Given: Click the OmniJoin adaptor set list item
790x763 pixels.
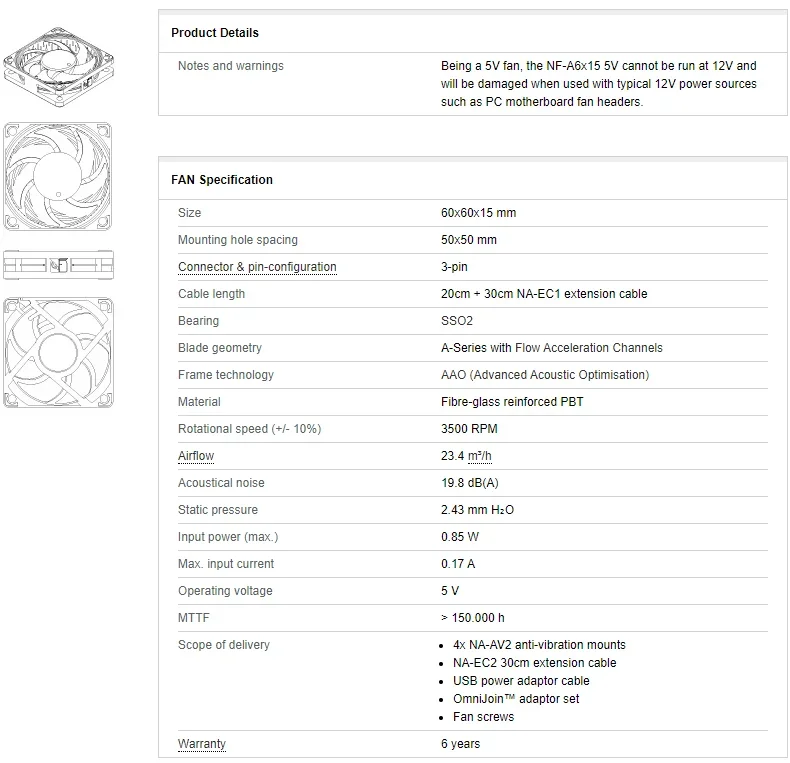Looking at the screenshot, I should [x=516, y=699].
